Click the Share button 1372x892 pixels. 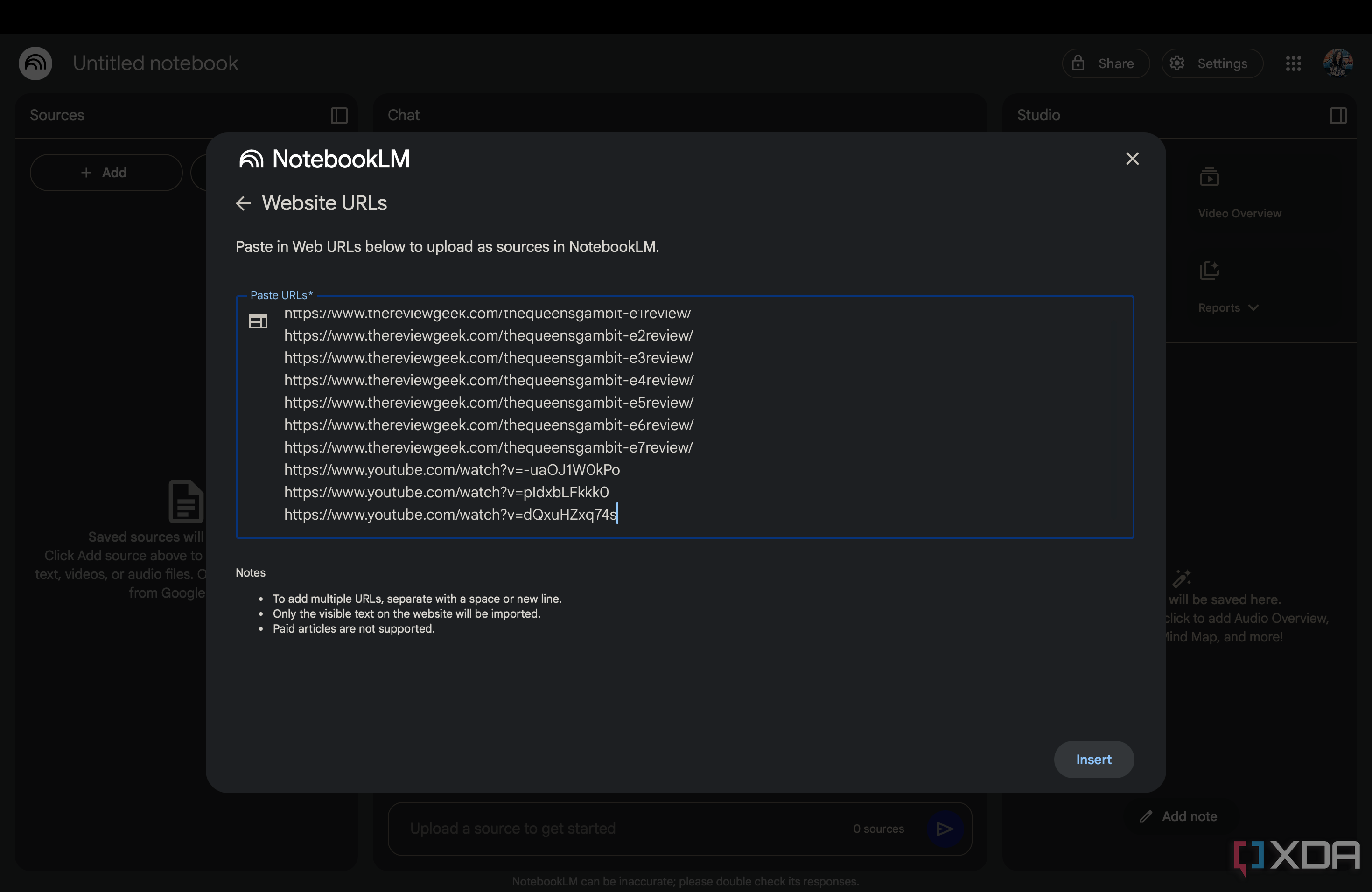click(1106, 63)
